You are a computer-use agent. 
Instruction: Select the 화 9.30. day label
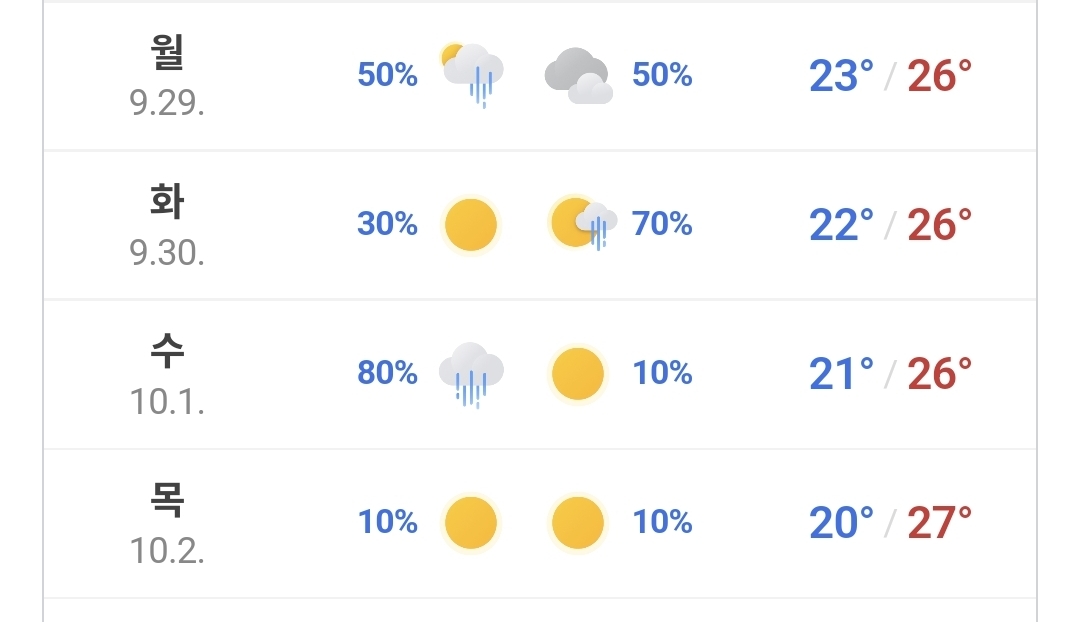click(x=167, y=225)
